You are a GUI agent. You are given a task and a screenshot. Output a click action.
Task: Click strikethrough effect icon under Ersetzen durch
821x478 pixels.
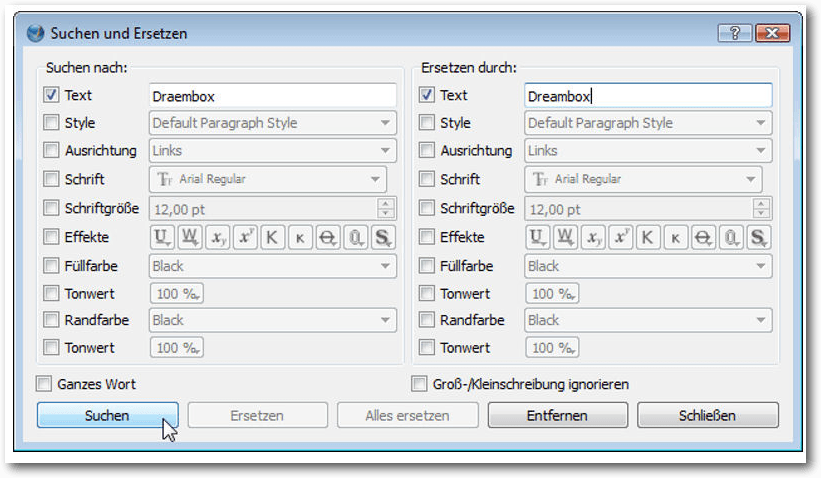pyautogui.click(x=703, y=238)
